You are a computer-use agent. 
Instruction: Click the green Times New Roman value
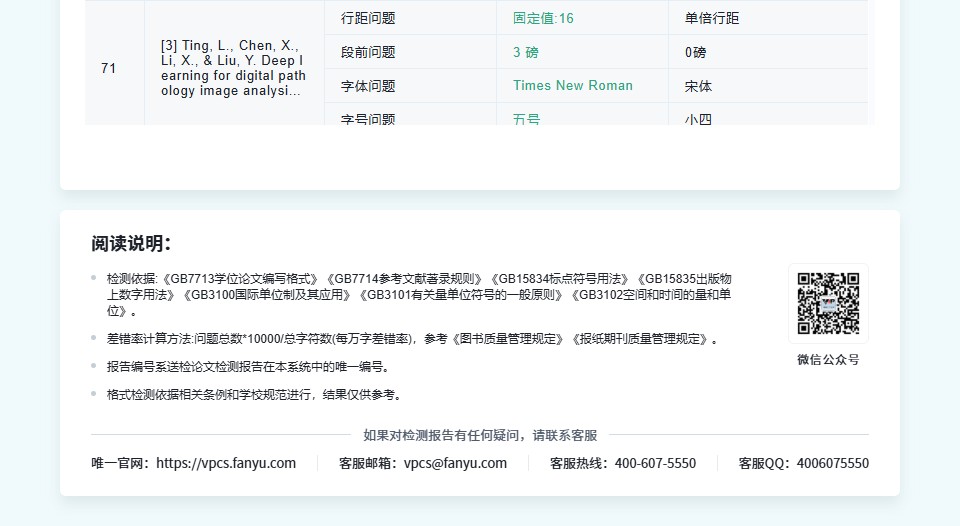(572, 86)
